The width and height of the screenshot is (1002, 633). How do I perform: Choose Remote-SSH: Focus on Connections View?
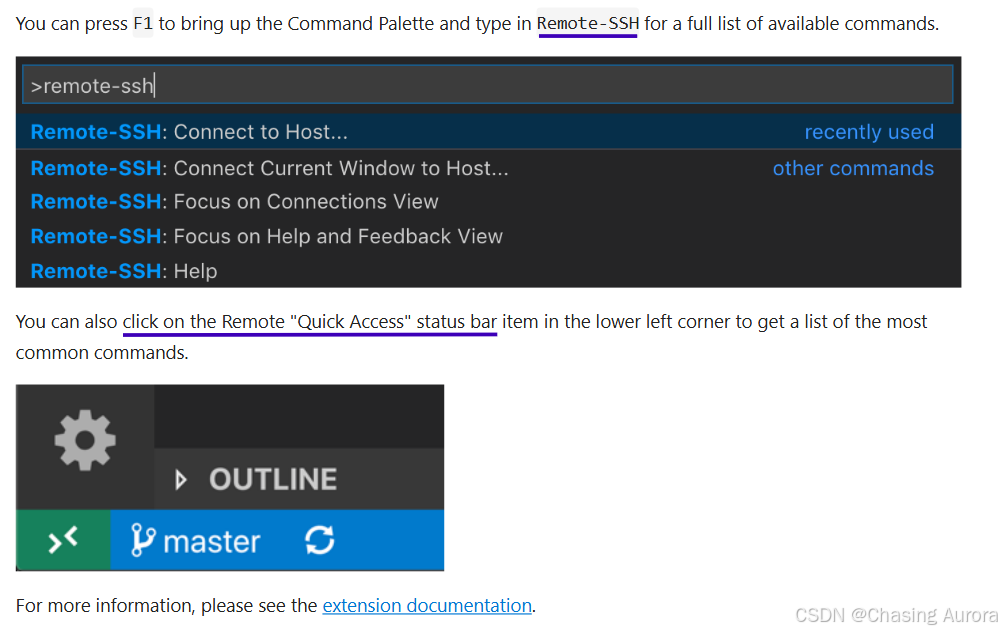488,202
